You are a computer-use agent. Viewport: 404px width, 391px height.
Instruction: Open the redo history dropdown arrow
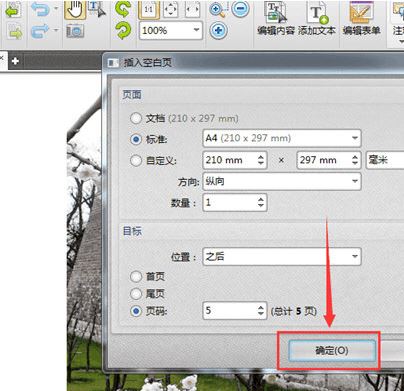(56, 30)
